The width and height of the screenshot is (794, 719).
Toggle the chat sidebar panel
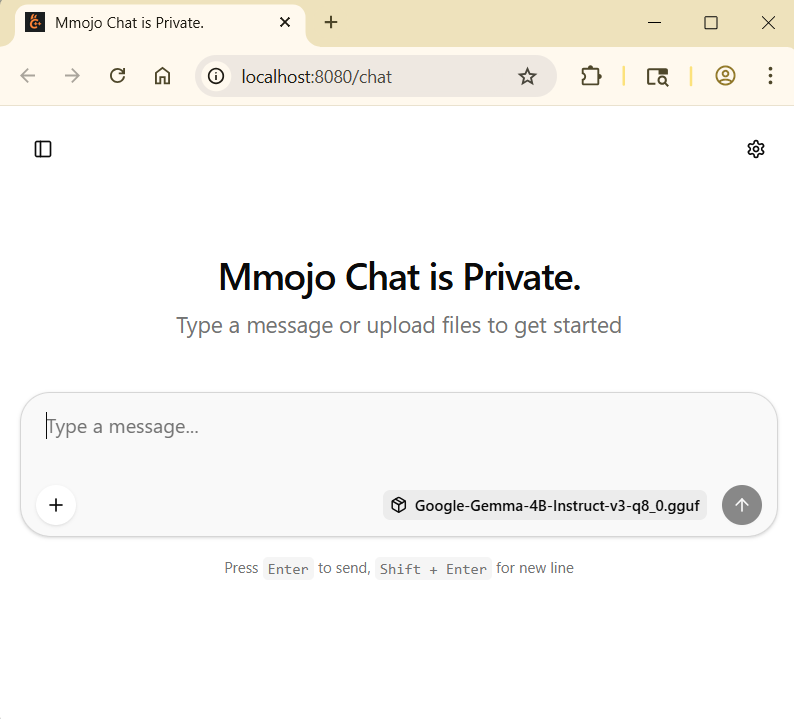43,149
